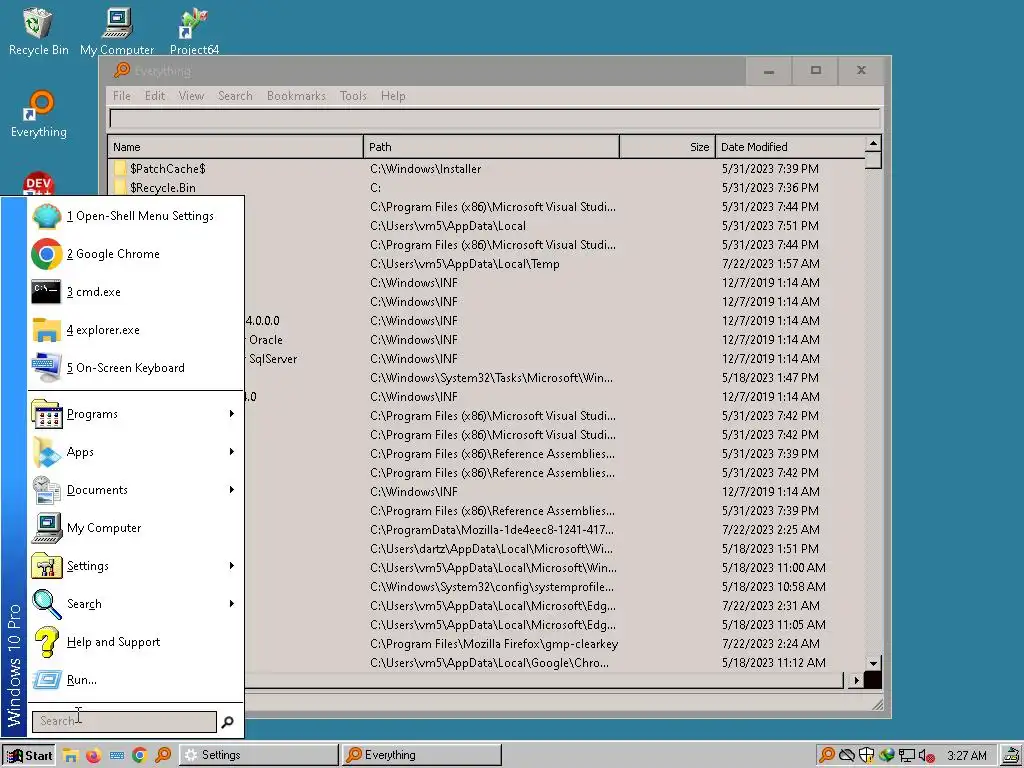Open Open-Shell Menu Settings from start menu
1024x768 pixels.
pos(136,216)
